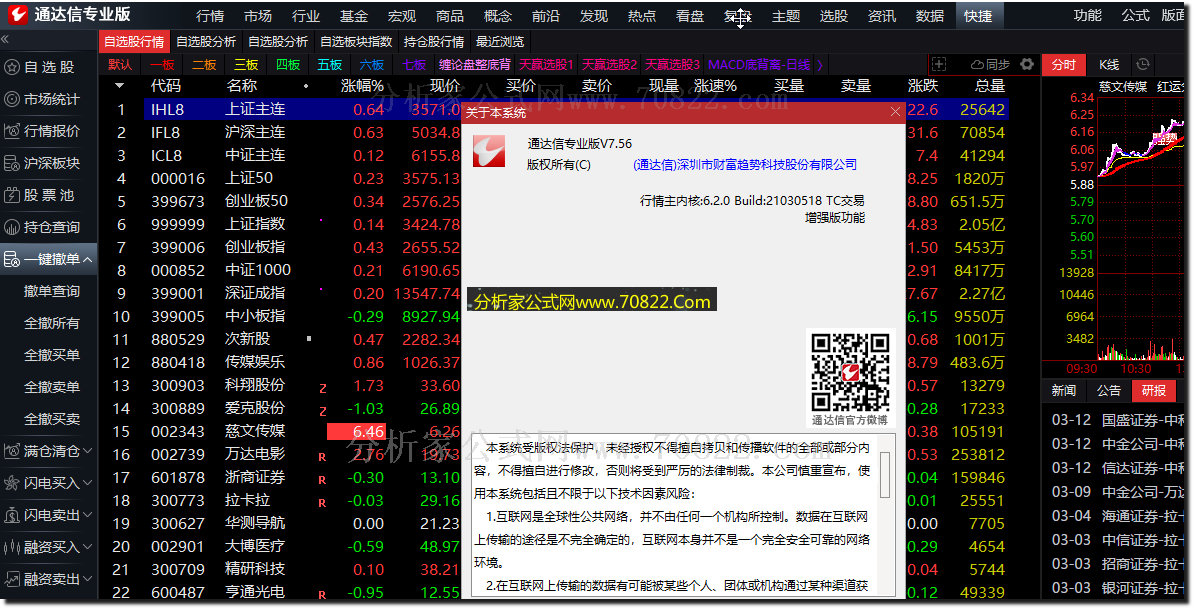Open 持仓查询 sidebar icon
1194x608 pixels.
[11, 227]
